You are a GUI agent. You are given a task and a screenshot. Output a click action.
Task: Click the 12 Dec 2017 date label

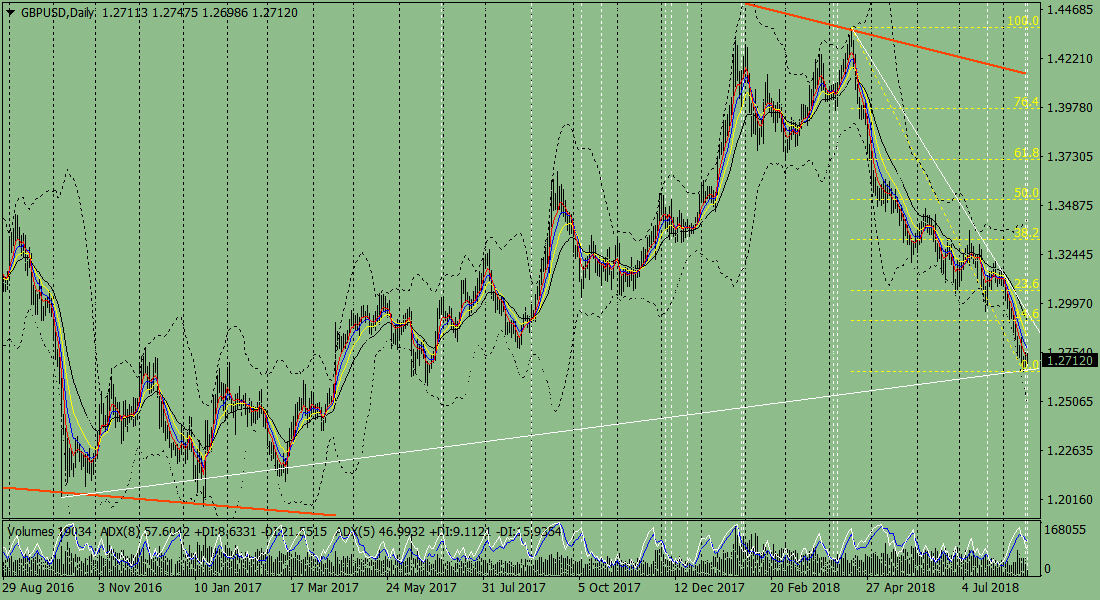pyautogui.click(x=708, y=588)
